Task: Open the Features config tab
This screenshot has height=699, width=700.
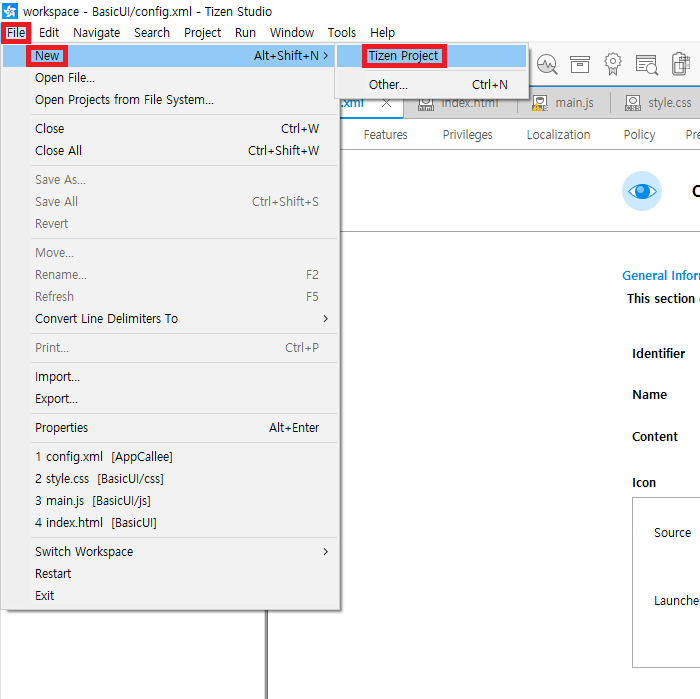Action: [x=386, y=135]
